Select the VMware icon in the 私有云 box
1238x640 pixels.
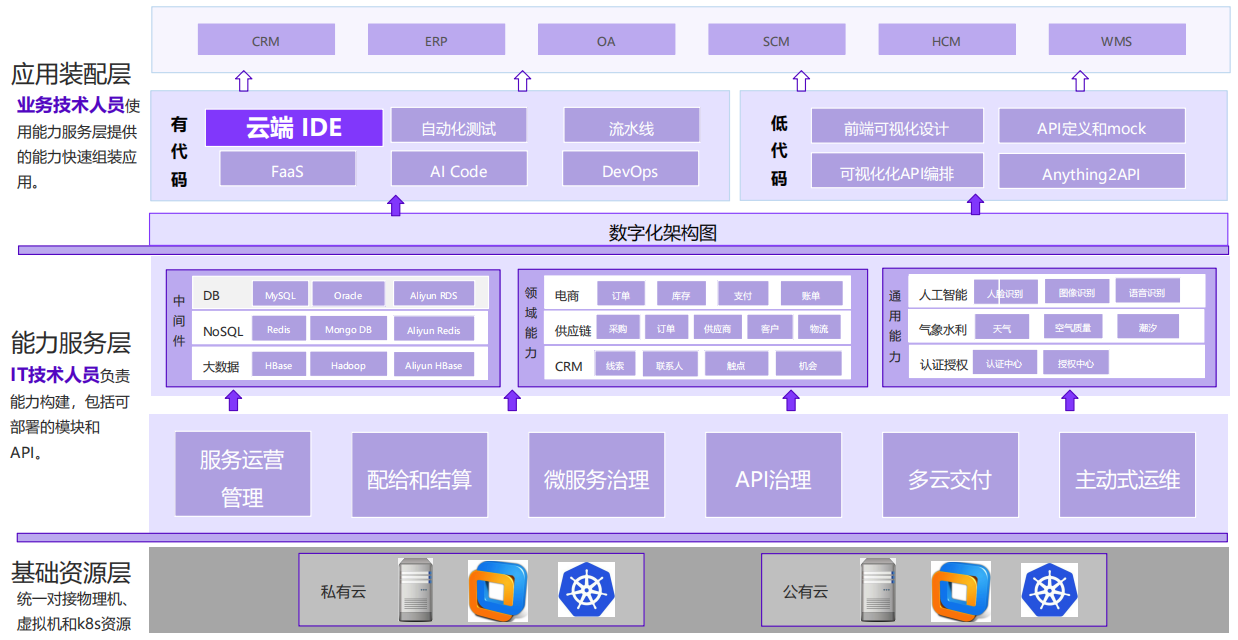coord(498,590)
